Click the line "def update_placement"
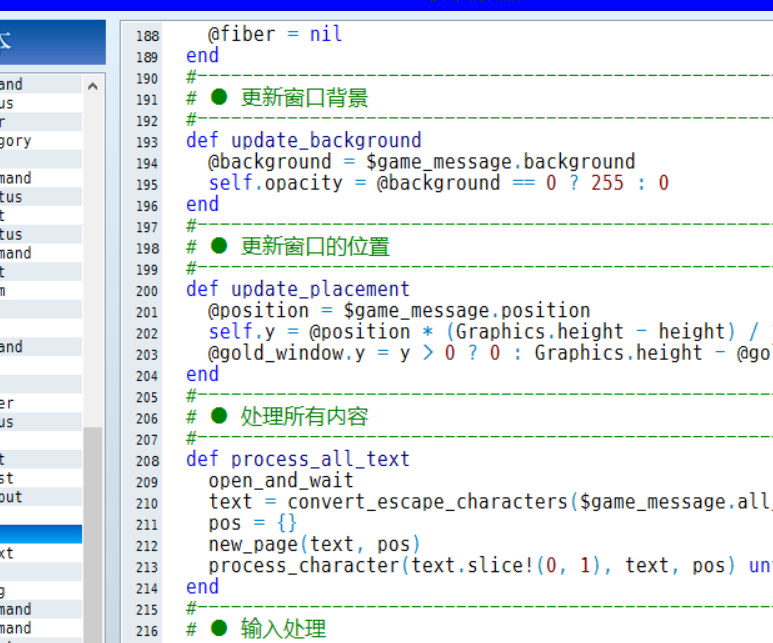The image size is (773, 643). click(298, 288)
